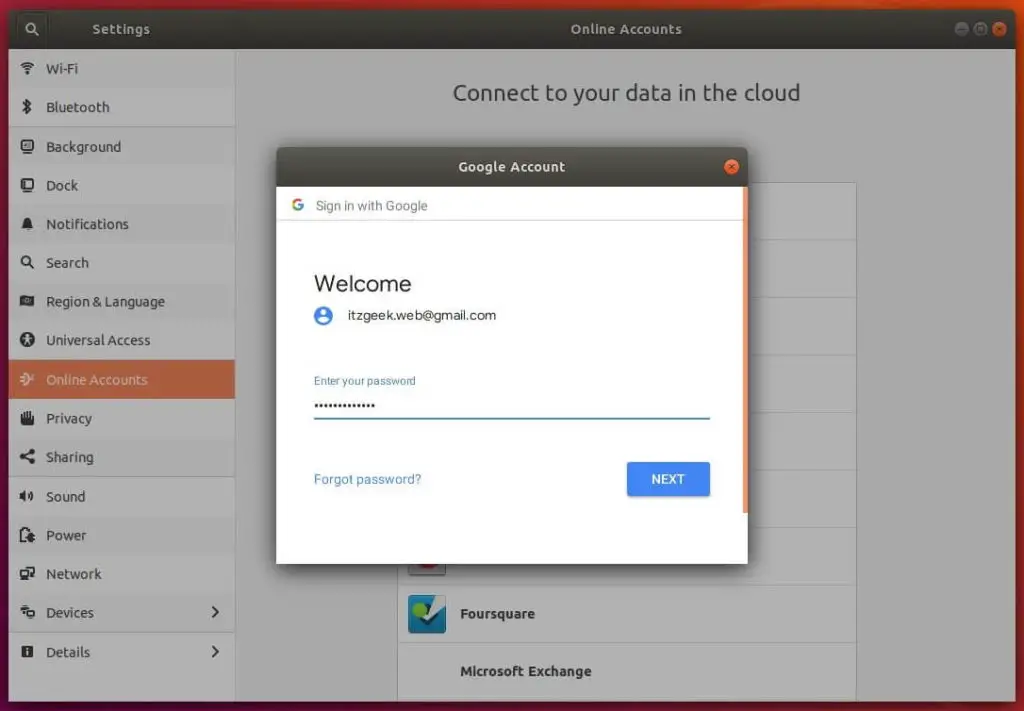The height and width of the screenshot is (711, 1024).
Task: Open the Bluetooth settings panel
Action: (122, 107)
